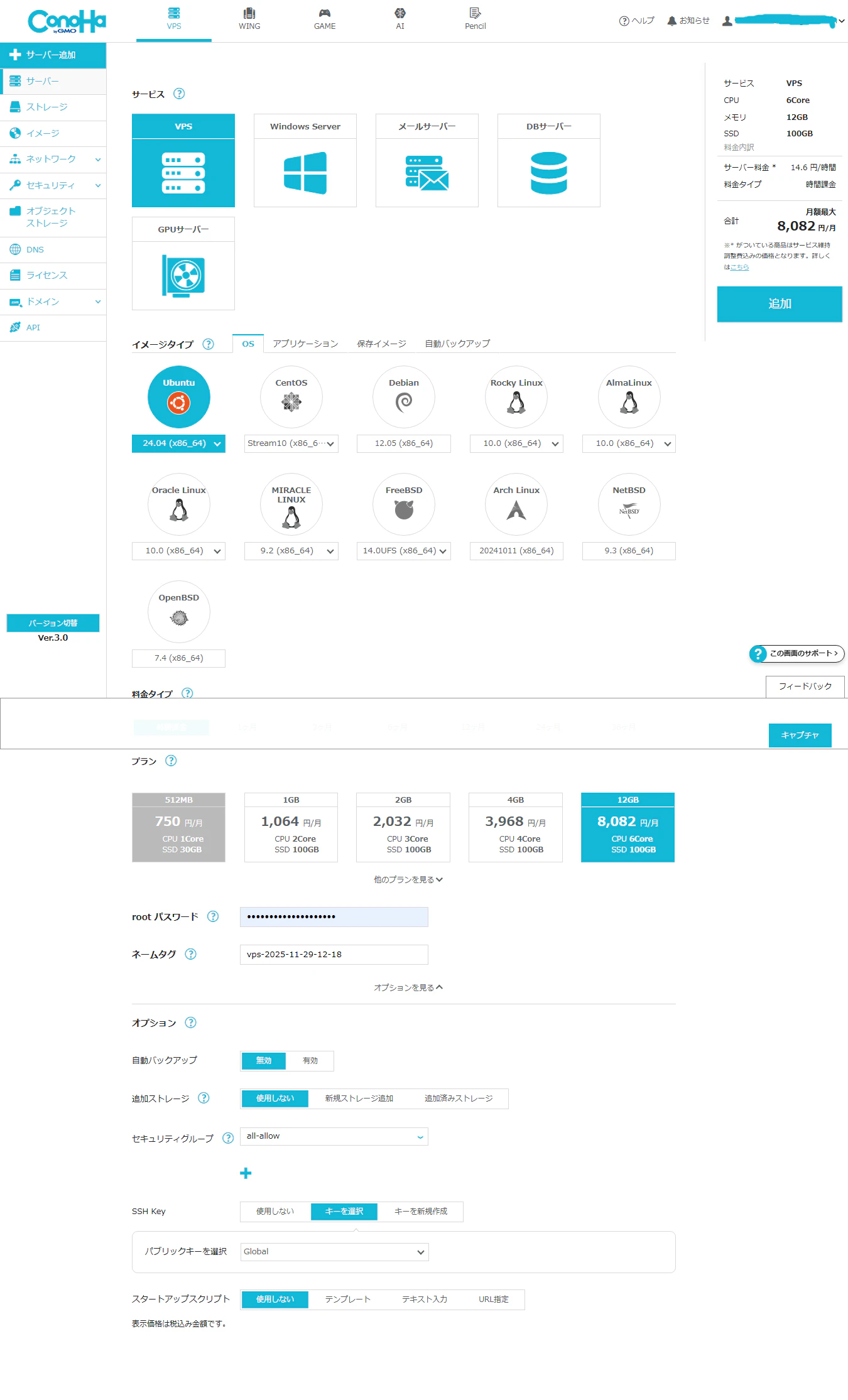848x1400 pixels.
Task: Click the 追加 button to add server
Action: [780, 304]
